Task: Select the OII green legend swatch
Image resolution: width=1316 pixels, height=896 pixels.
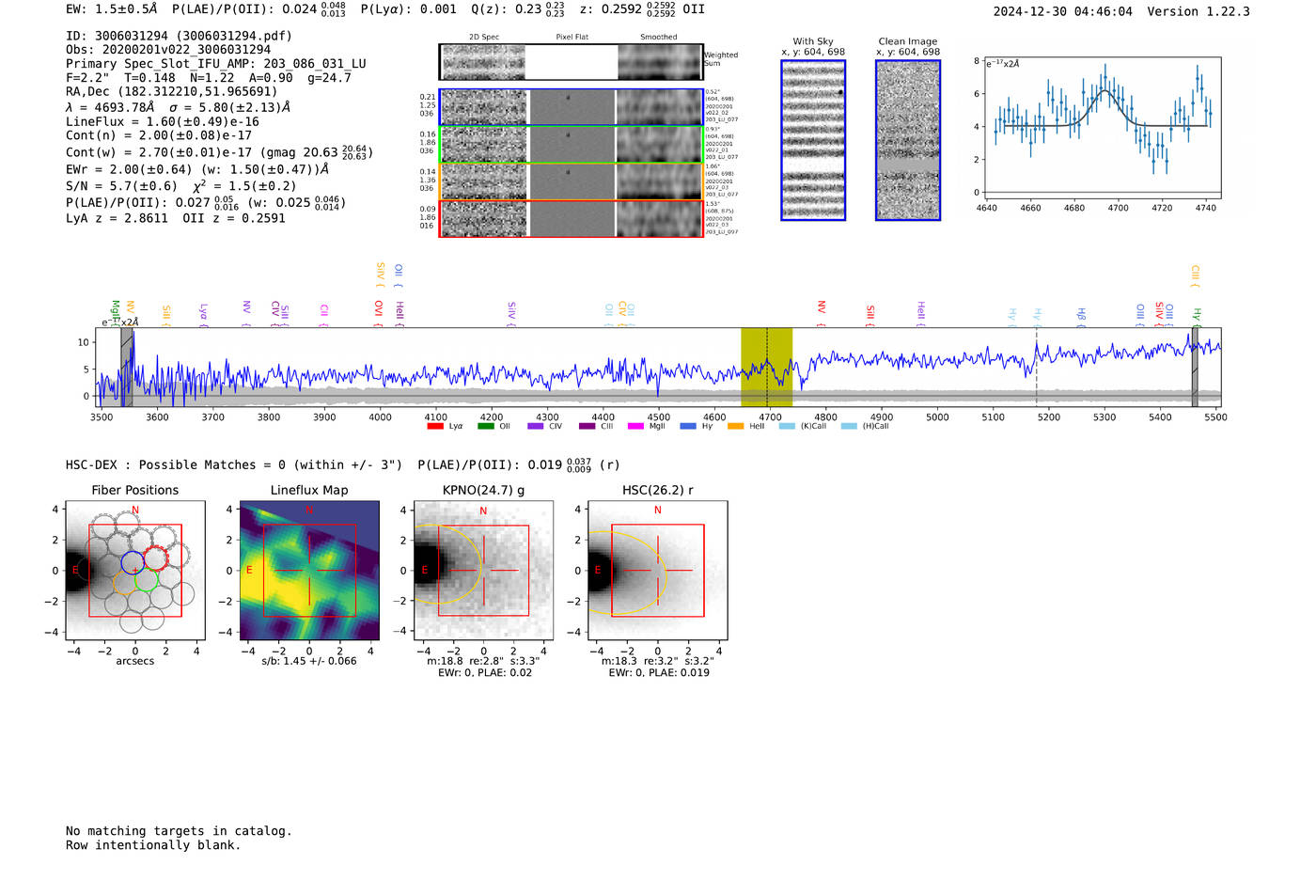Action: coord(485,427)
